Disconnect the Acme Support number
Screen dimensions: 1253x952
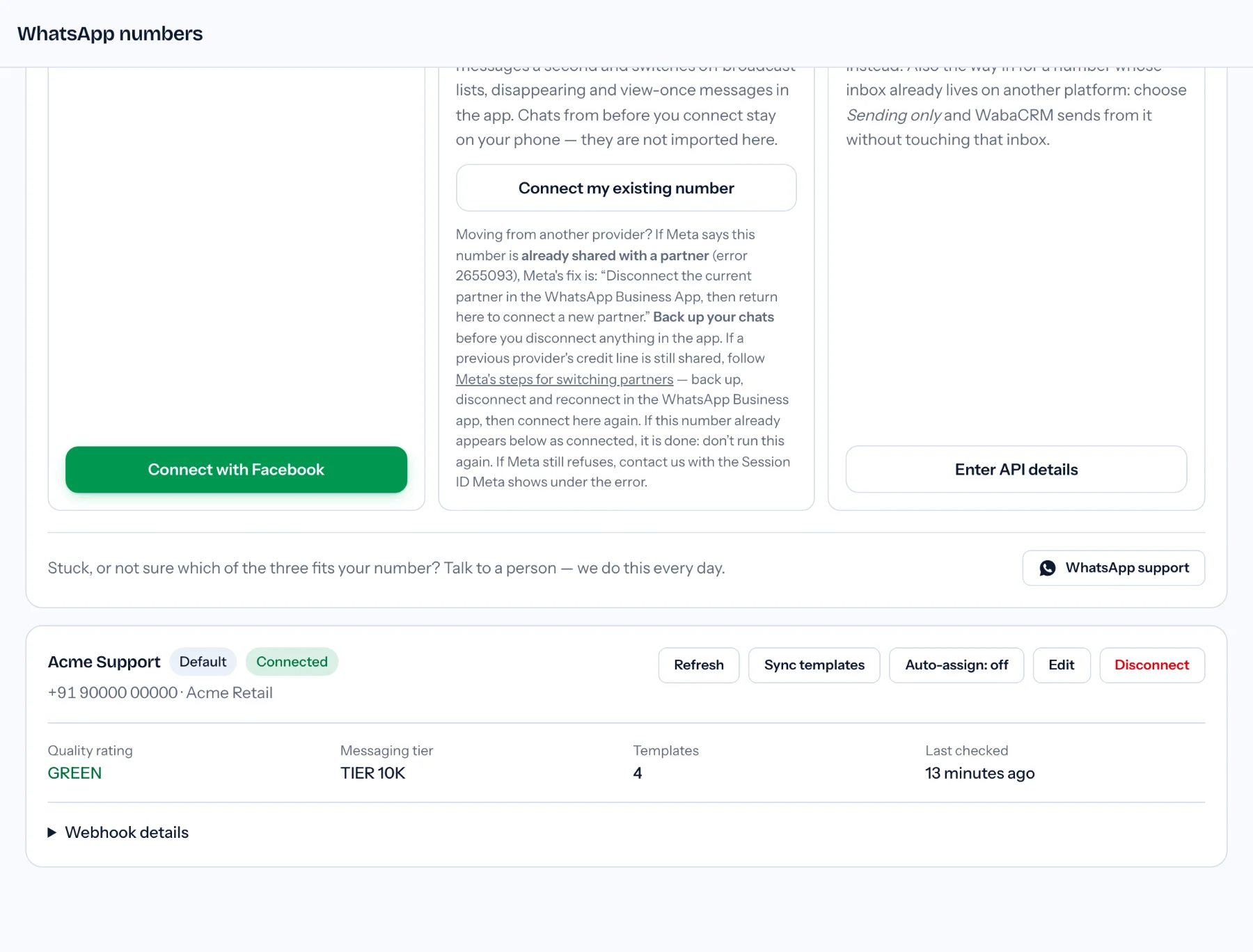coord(1152,665)
